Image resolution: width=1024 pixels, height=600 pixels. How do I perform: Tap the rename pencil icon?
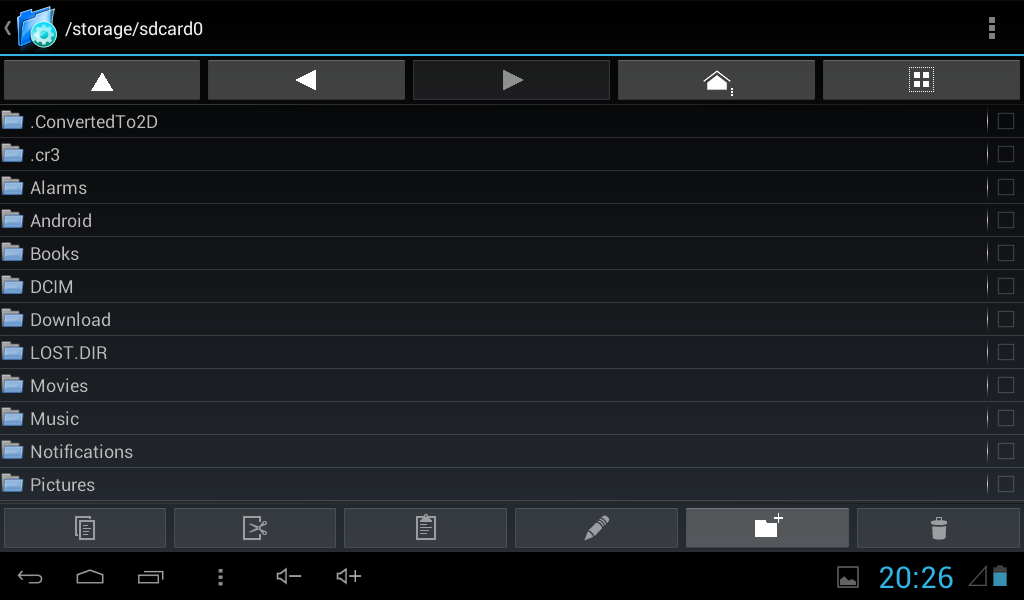click(x=596, y=528)
